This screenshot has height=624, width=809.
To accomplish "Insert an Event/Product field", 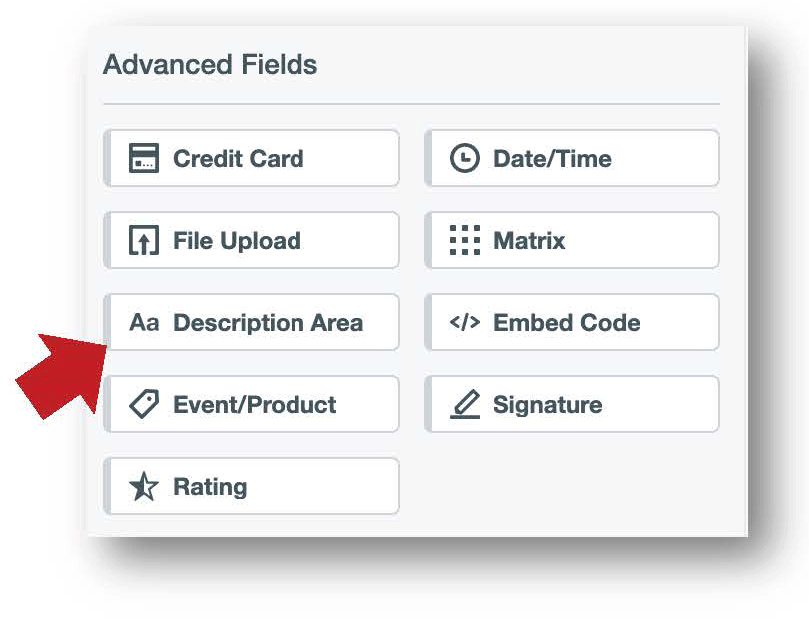I will pos(250,404).
